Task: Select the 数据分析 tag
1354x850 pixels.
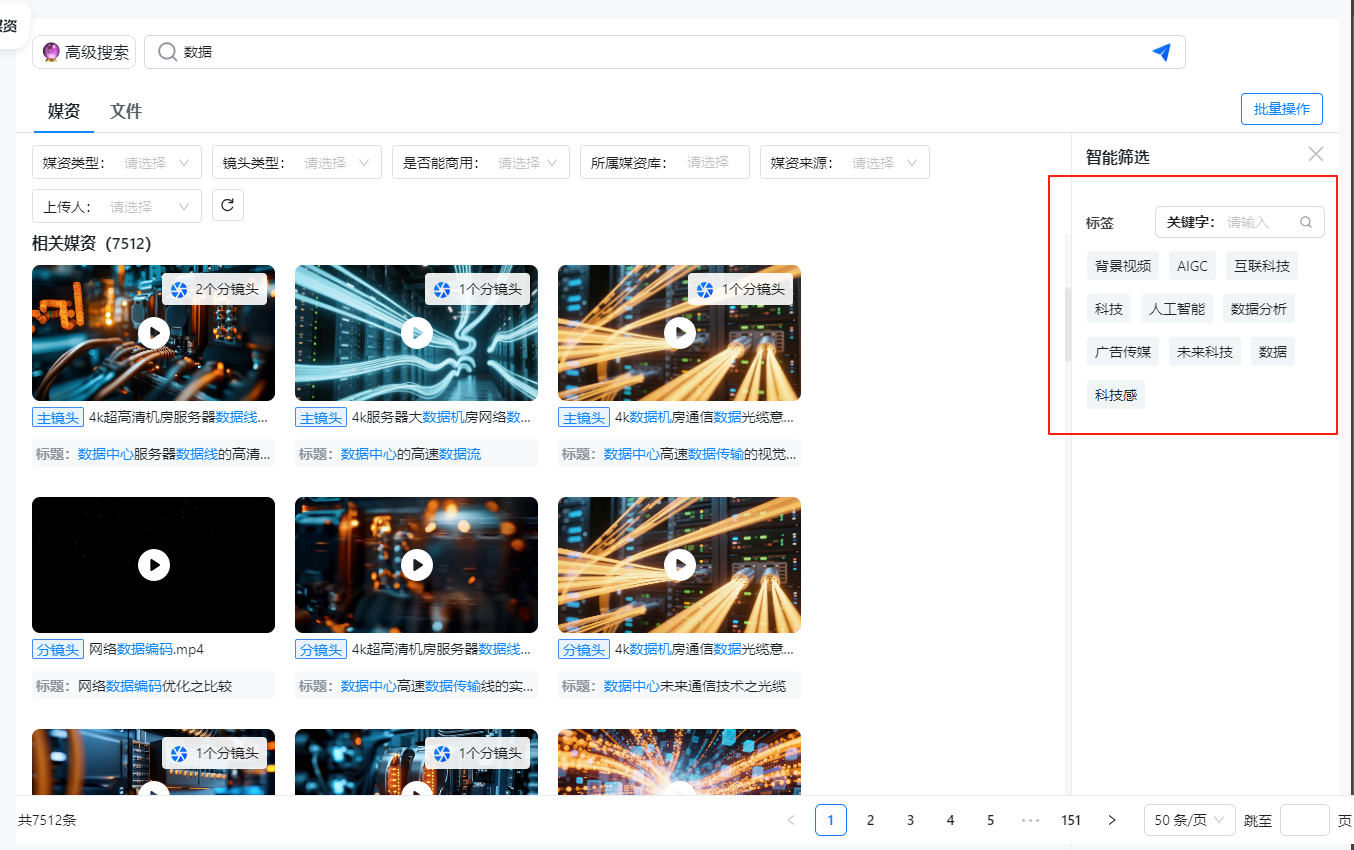Action: click(x=1259, y=309)
